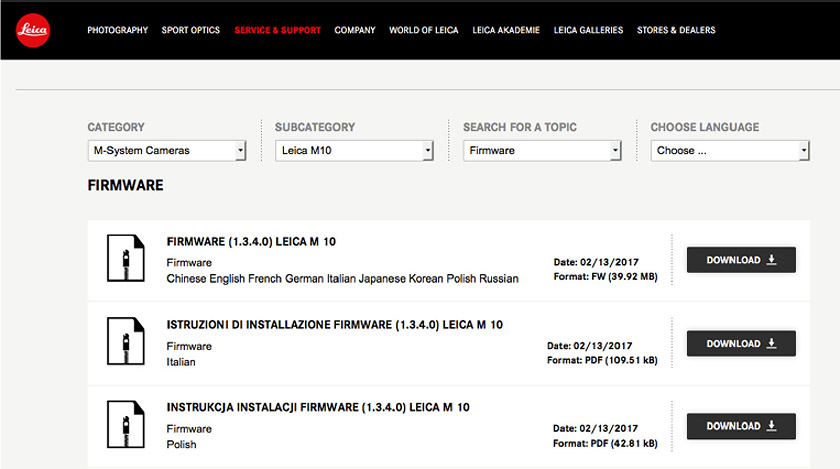The height and width of the screenshot is (469, 840).
Task: Click Format: PDF (109.51 kB) text
Action: coord(602,360)
